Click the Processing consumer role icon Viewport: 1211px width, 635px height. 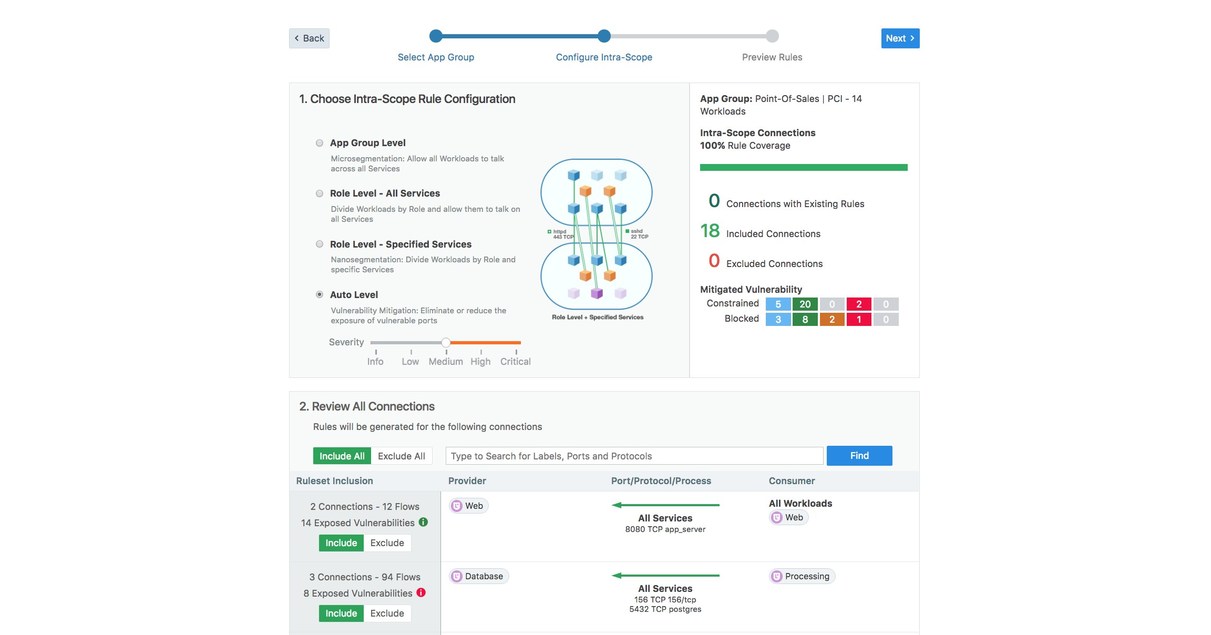point(776,576)
